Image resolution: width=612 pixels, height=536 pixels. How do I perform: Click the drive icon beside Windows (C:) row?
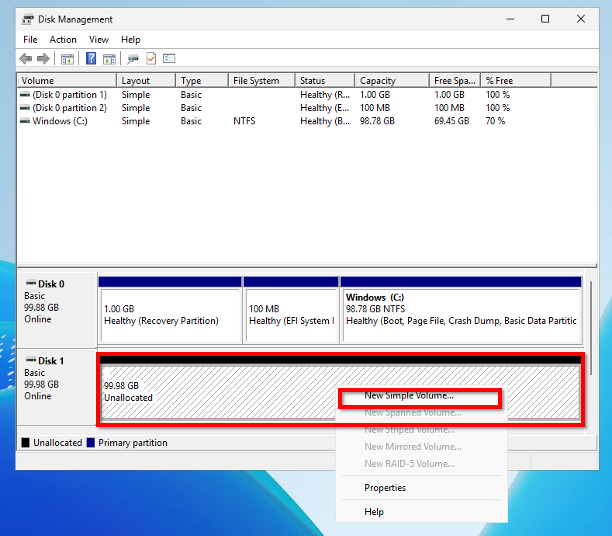point(25,121)
